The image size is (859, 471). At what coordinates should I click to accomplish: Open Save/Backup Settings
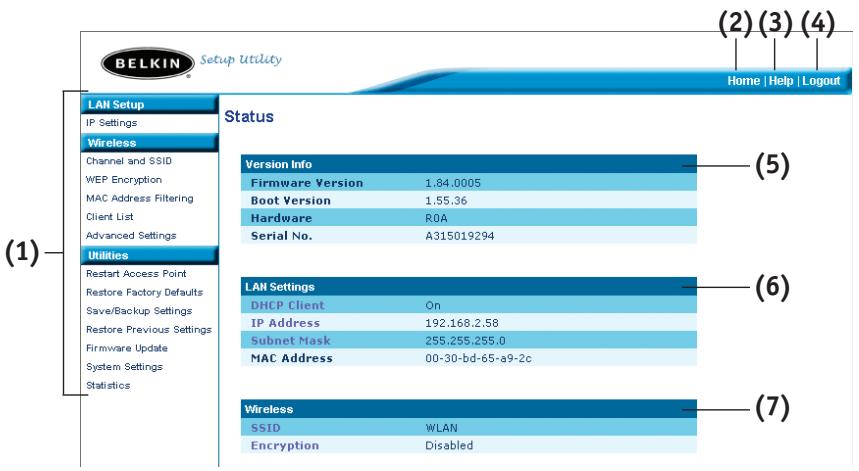[x=139, y=311]
